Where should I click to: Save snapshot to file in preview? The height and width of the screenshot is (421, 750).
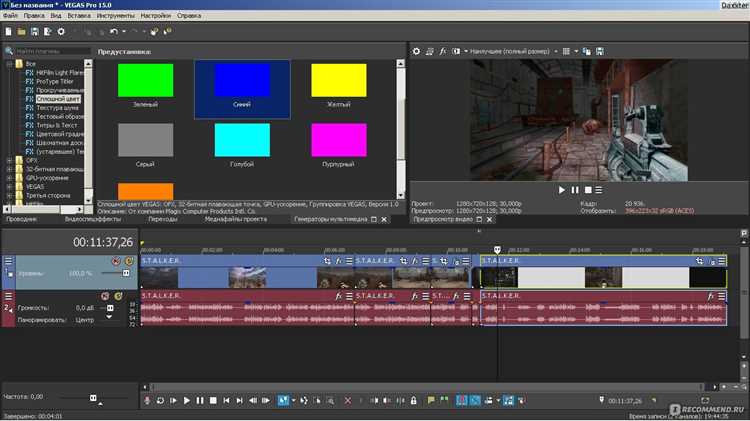click(x=600, y=51)
